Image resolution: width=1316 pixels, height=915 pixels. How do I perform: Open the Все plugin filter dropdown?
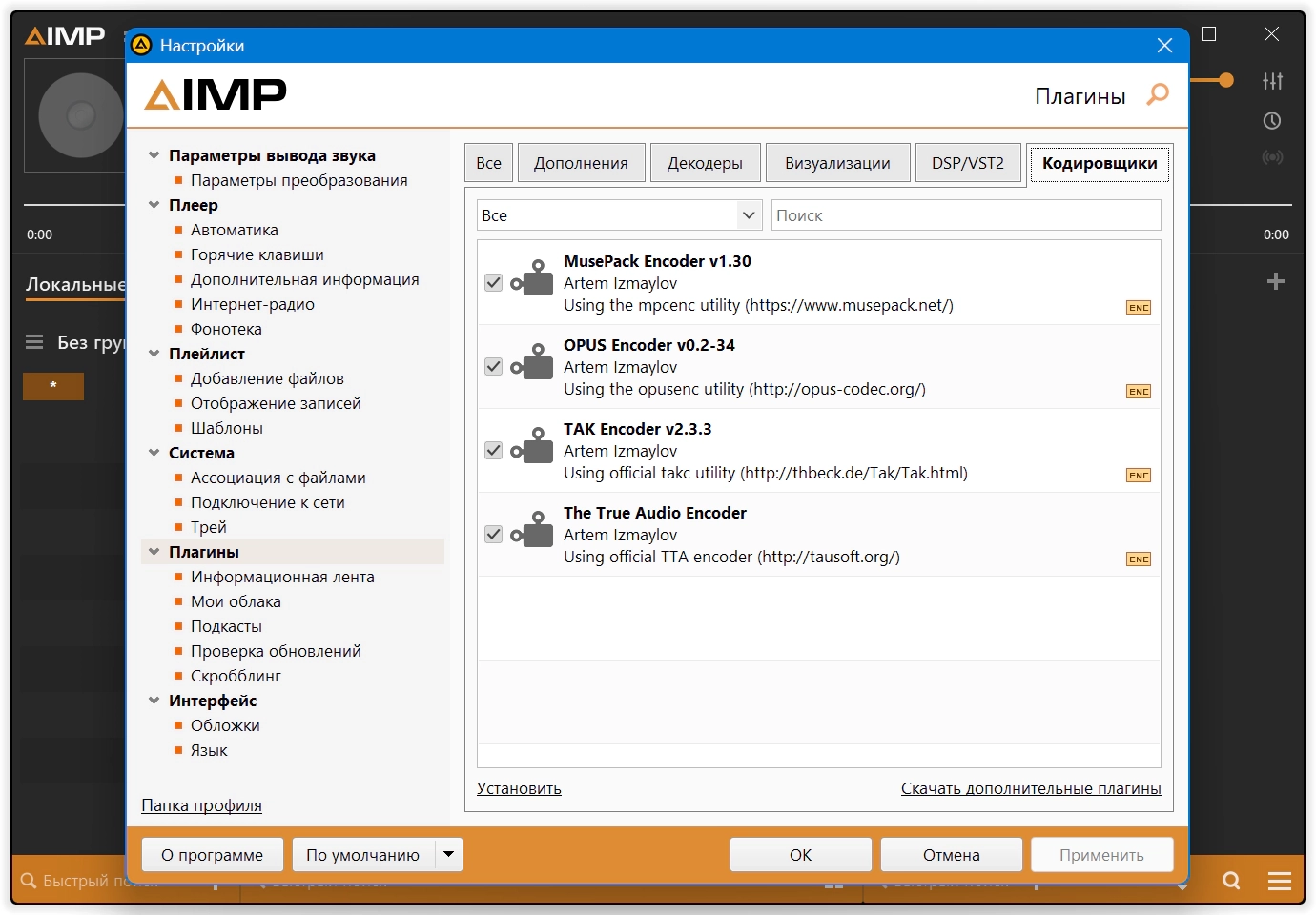coord(620,215)
